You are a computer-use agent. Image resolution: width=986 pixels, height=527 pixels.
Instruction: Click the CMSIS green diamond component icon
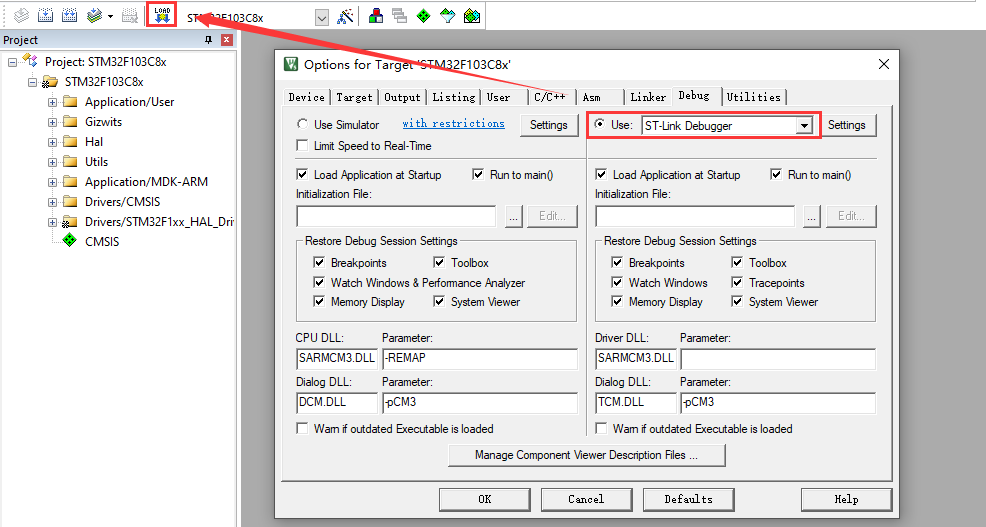click(x=70, y=241)
